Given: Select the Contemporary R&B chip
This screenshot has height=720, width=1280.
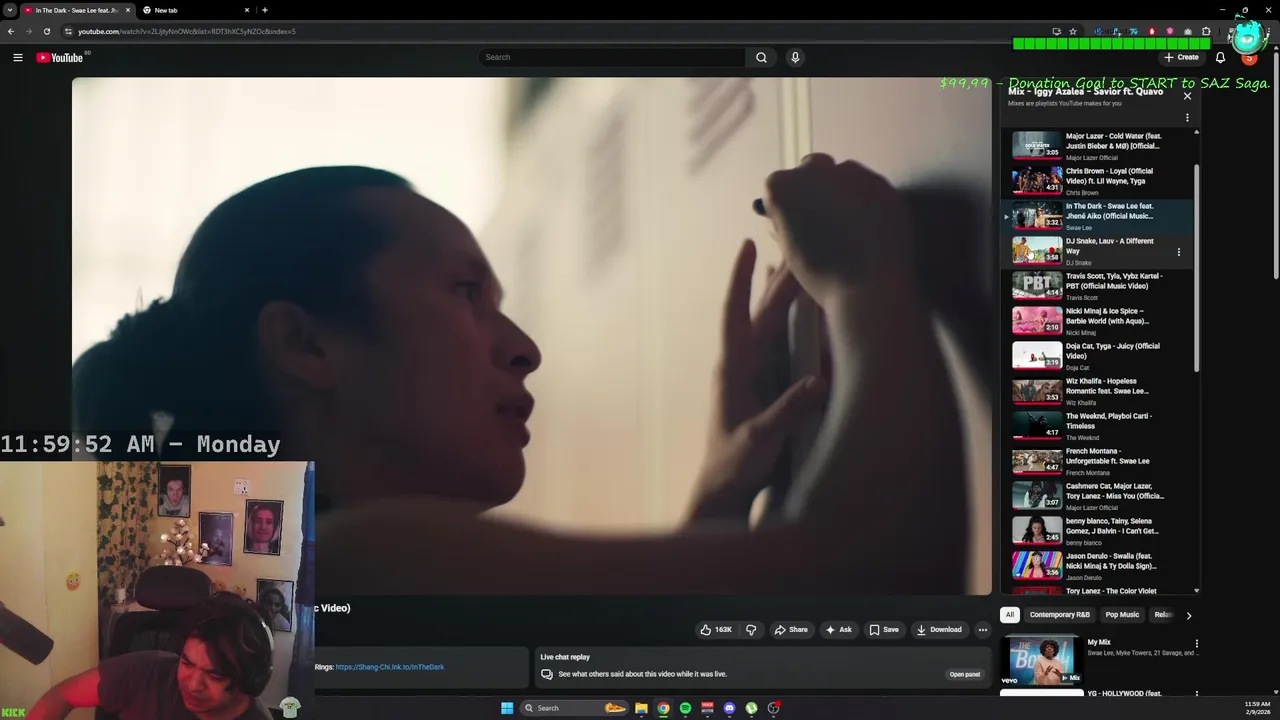Looking at the screenshot, I should click(x=1059, y=615).
